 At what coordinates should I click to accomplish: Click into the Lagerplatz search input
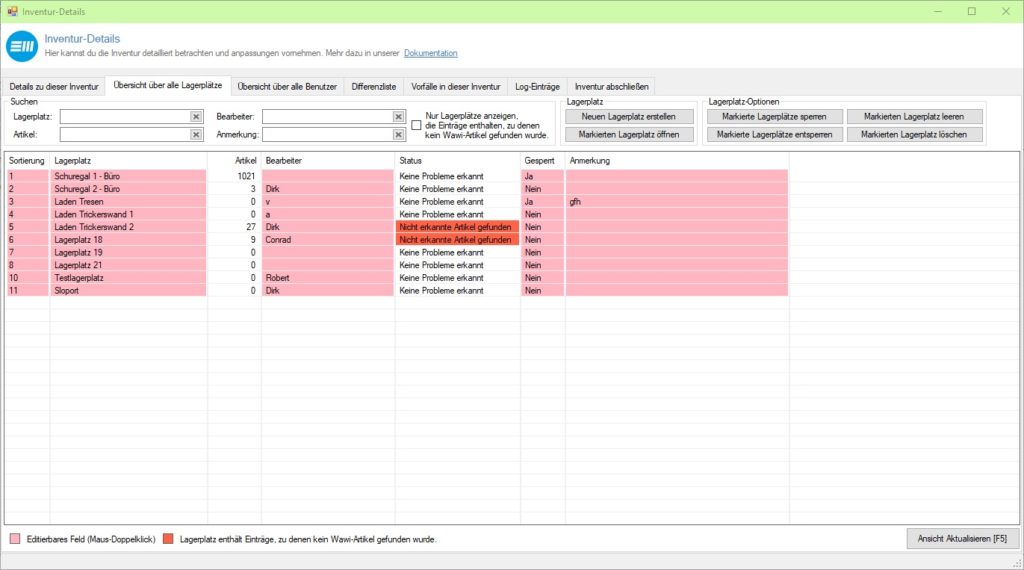click(125, 117)
